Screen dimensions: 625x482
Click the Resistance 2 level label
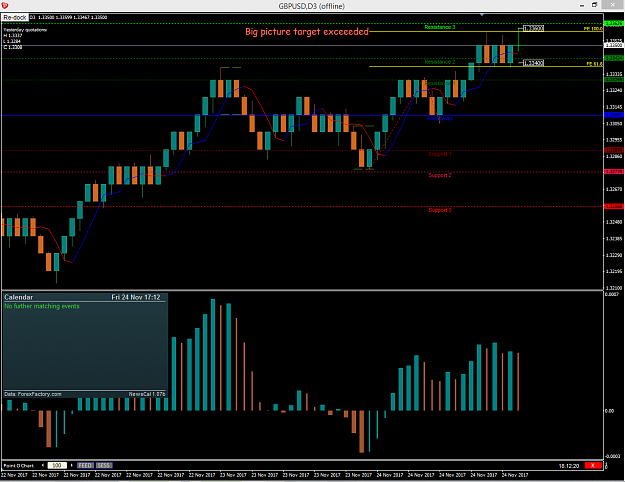point(440,62)
